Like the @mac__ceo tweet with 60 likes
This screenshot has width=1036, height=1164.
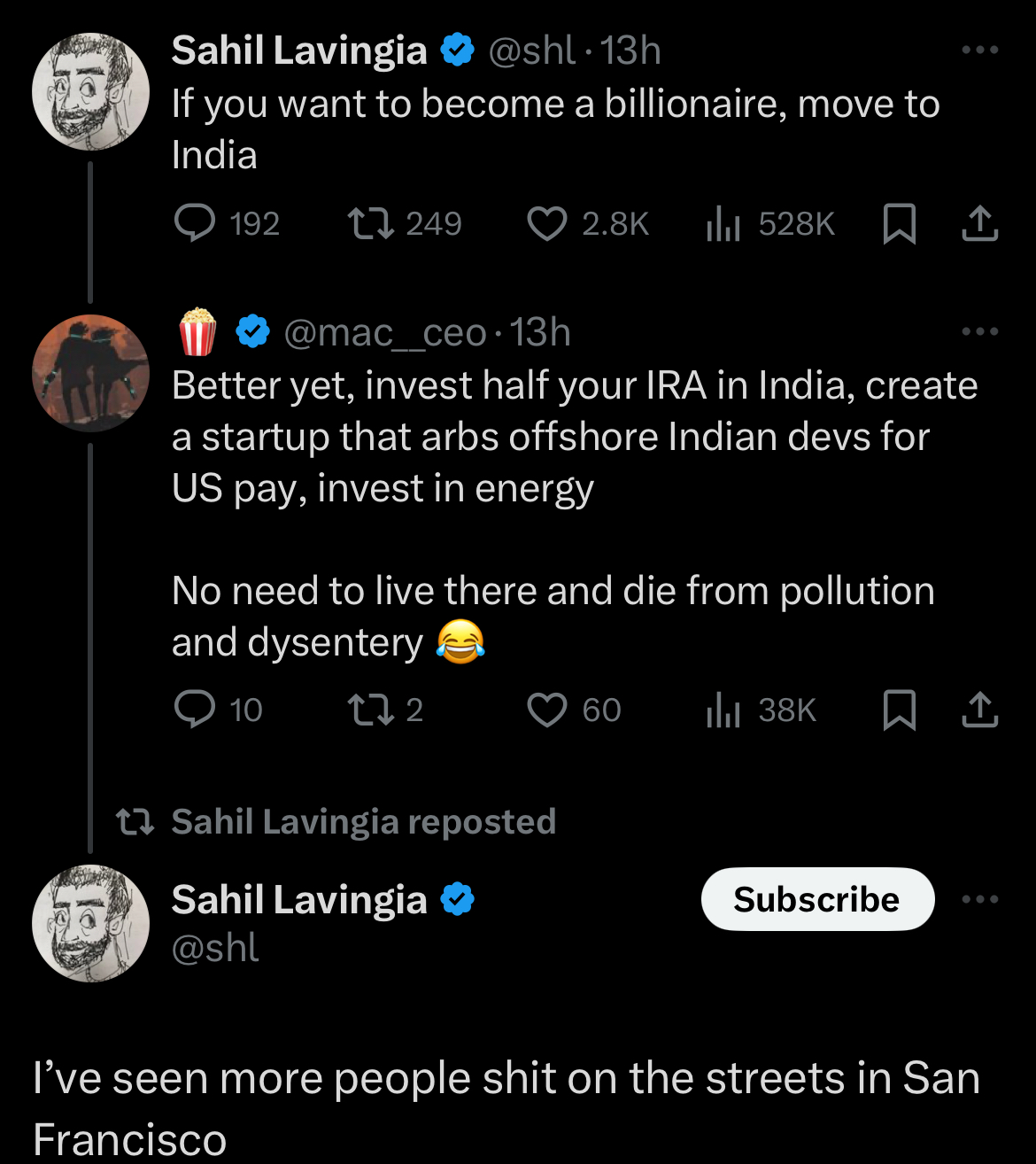click(x=546, y=710)
